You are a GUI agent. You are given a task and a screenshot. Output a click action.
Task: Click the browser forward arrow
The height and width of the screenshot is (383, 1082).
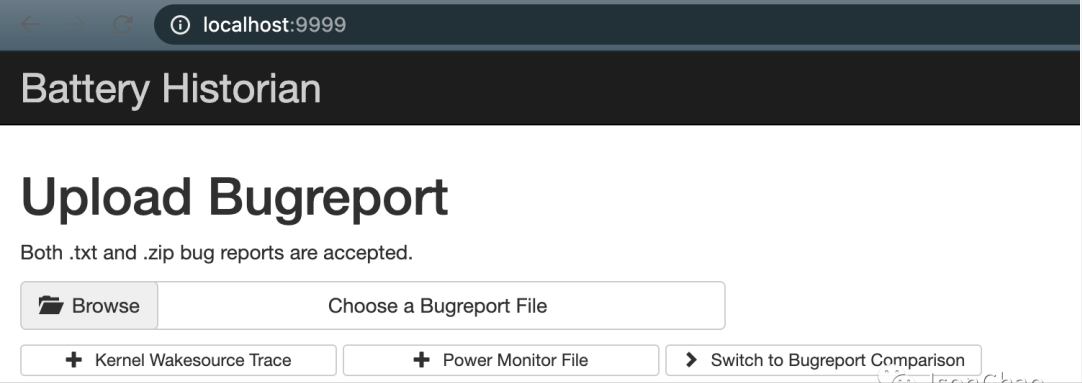pos(77,25)
